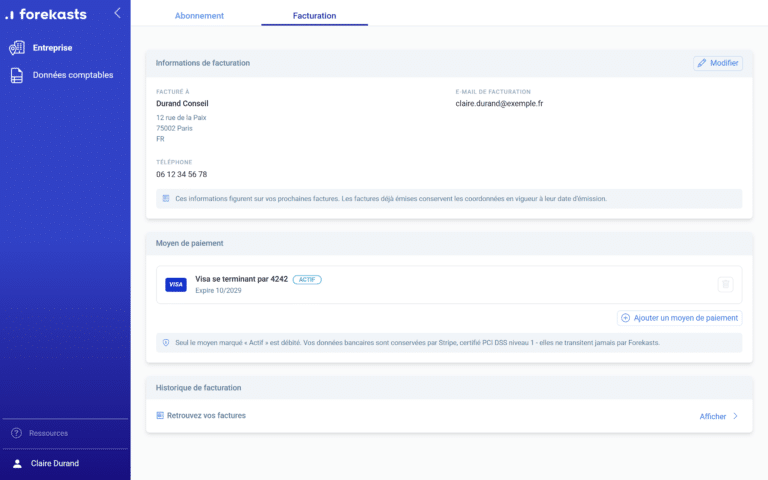Select the Visa se terminant par 4242 card
Screen dimensions: 768x480
click(x=449, y=285)
